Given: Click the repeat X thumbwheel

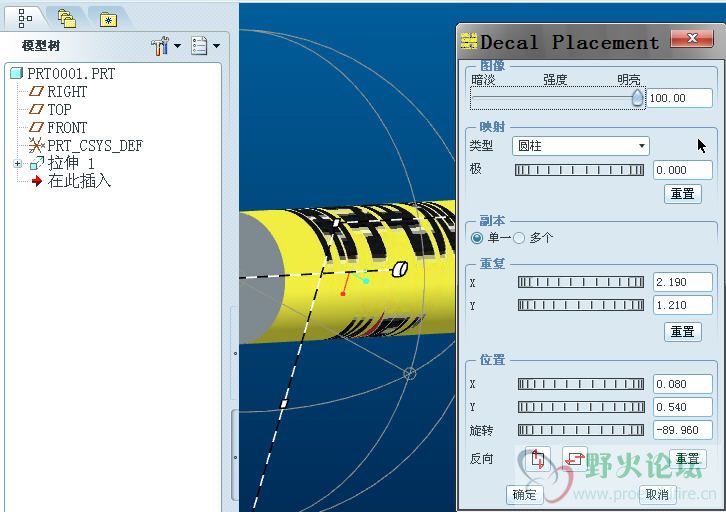Looking at the screenshot, I should 581,282.
